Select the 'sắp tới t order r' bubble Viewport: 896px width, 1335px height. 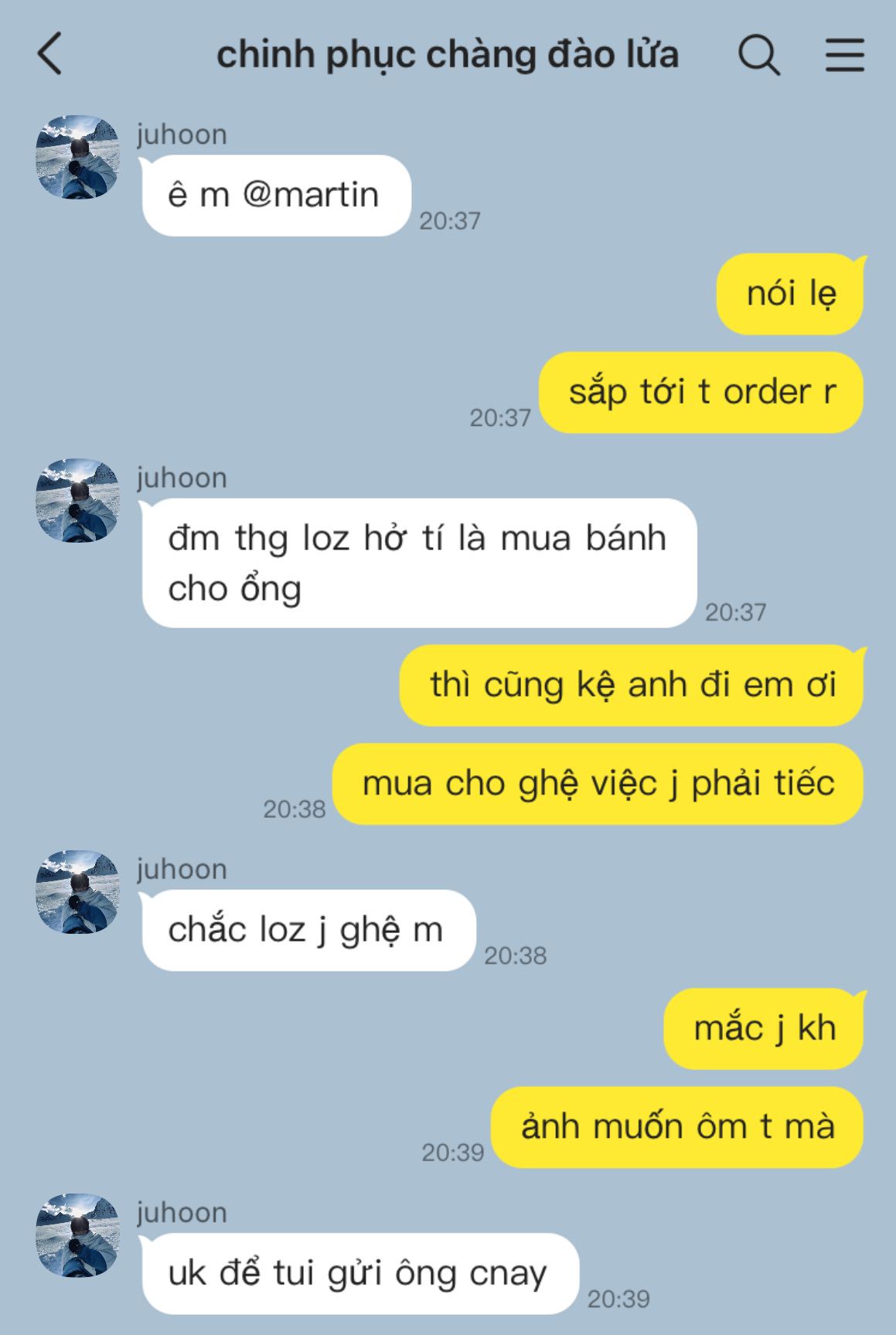[701, 392]
